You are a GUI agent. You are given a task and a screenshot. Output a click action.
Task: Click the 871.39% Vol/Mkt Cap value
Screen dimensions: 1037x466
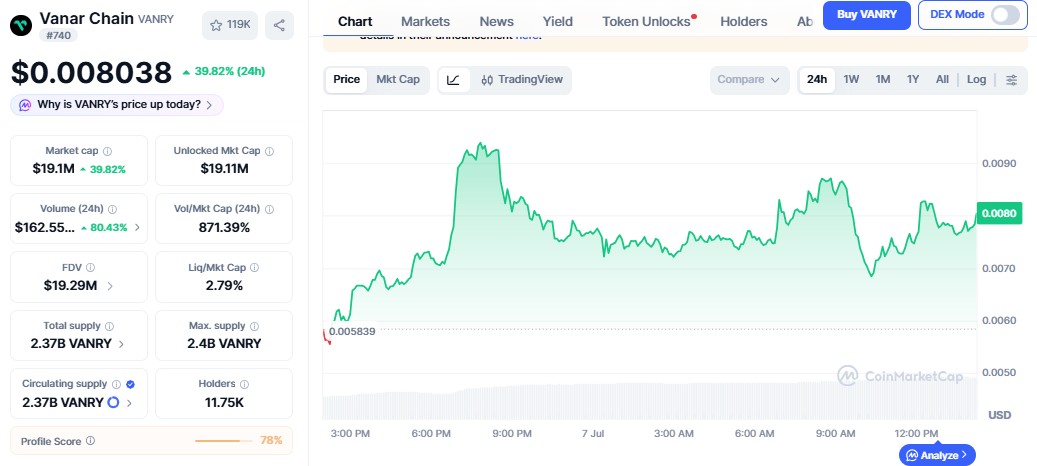coord(224,227)
